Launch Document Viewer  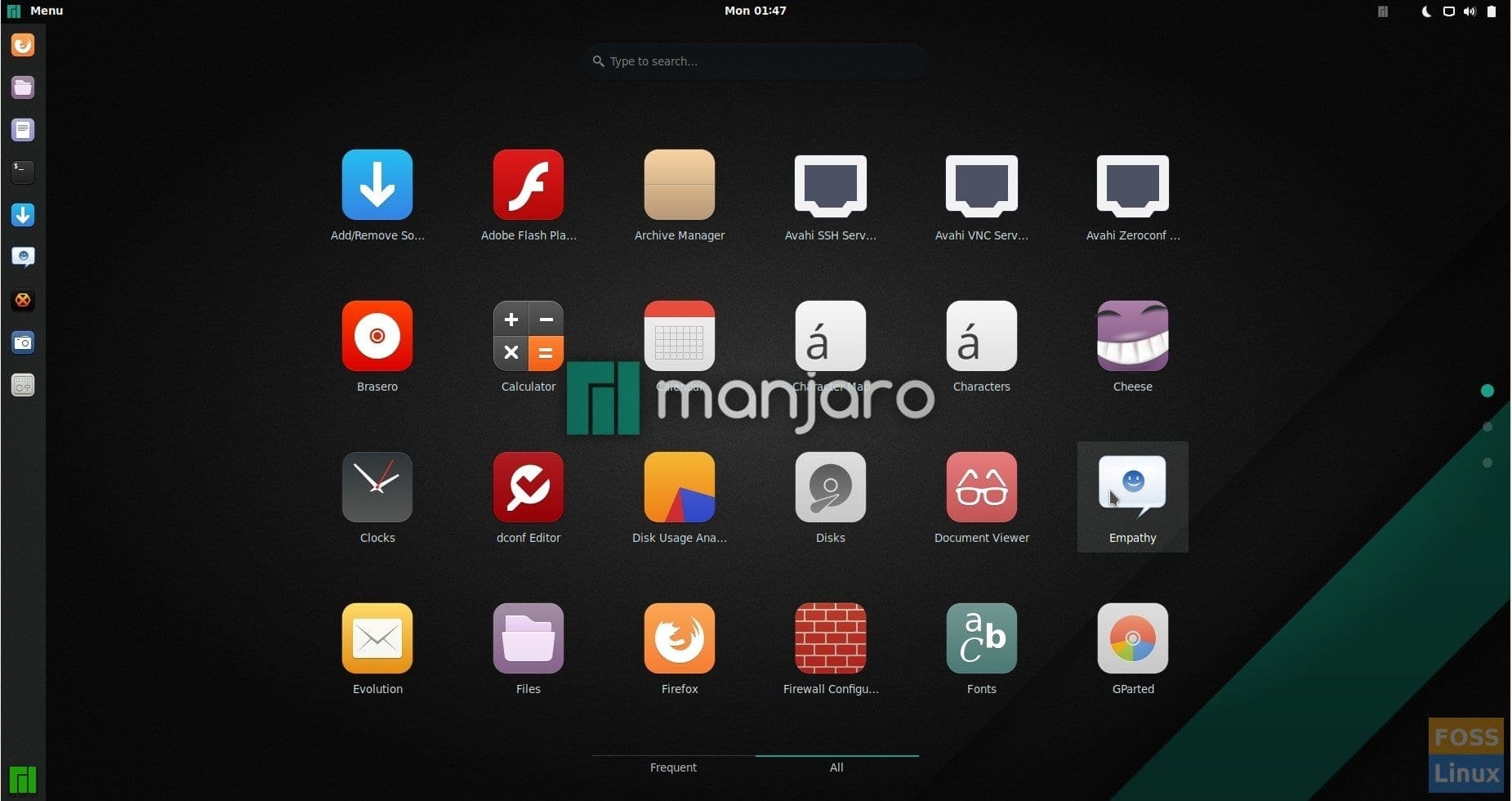pyautogui.click(x=981, y=487)
